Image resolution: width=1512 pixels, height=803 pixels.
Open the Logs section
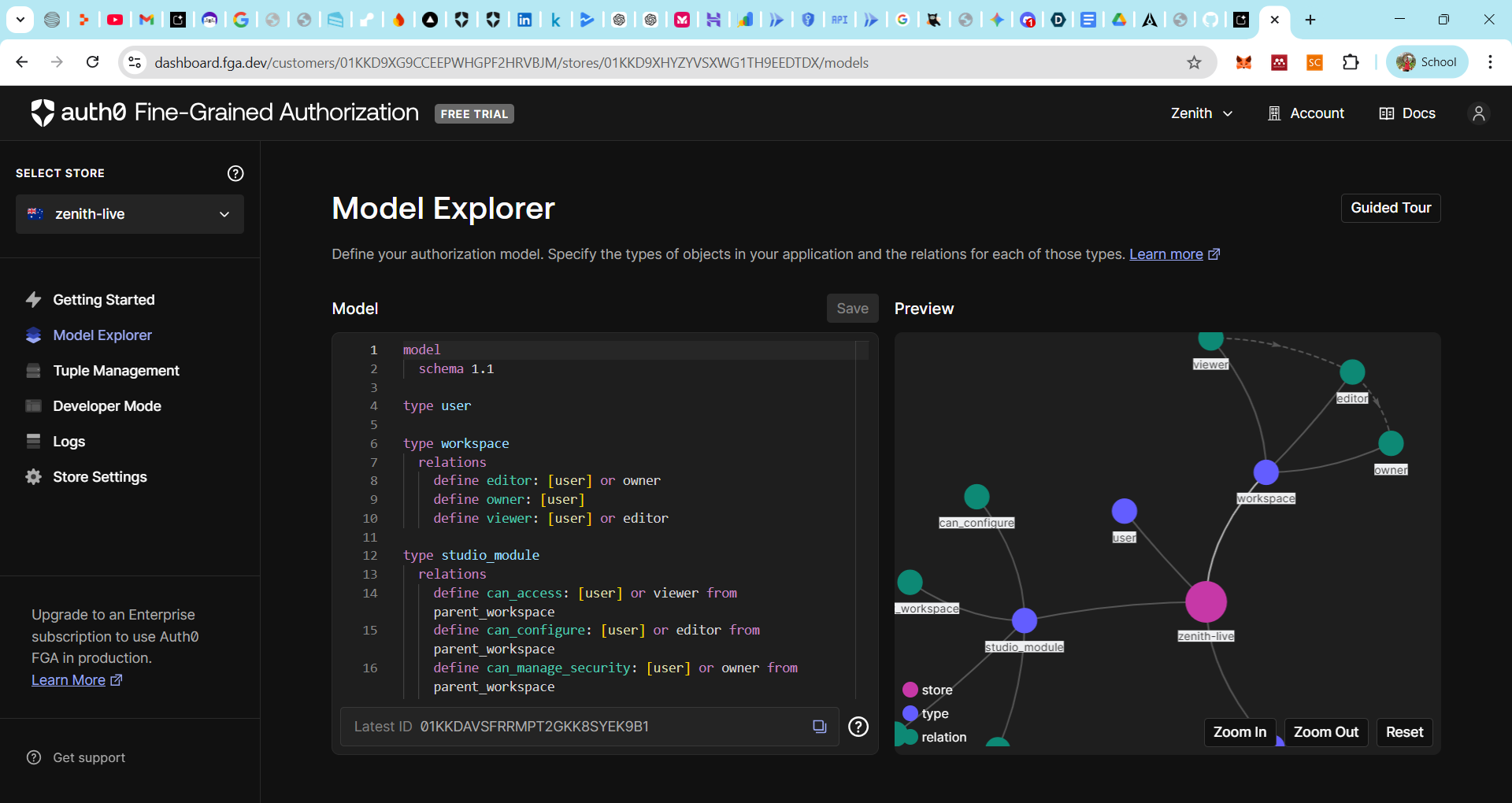[69, 442]
